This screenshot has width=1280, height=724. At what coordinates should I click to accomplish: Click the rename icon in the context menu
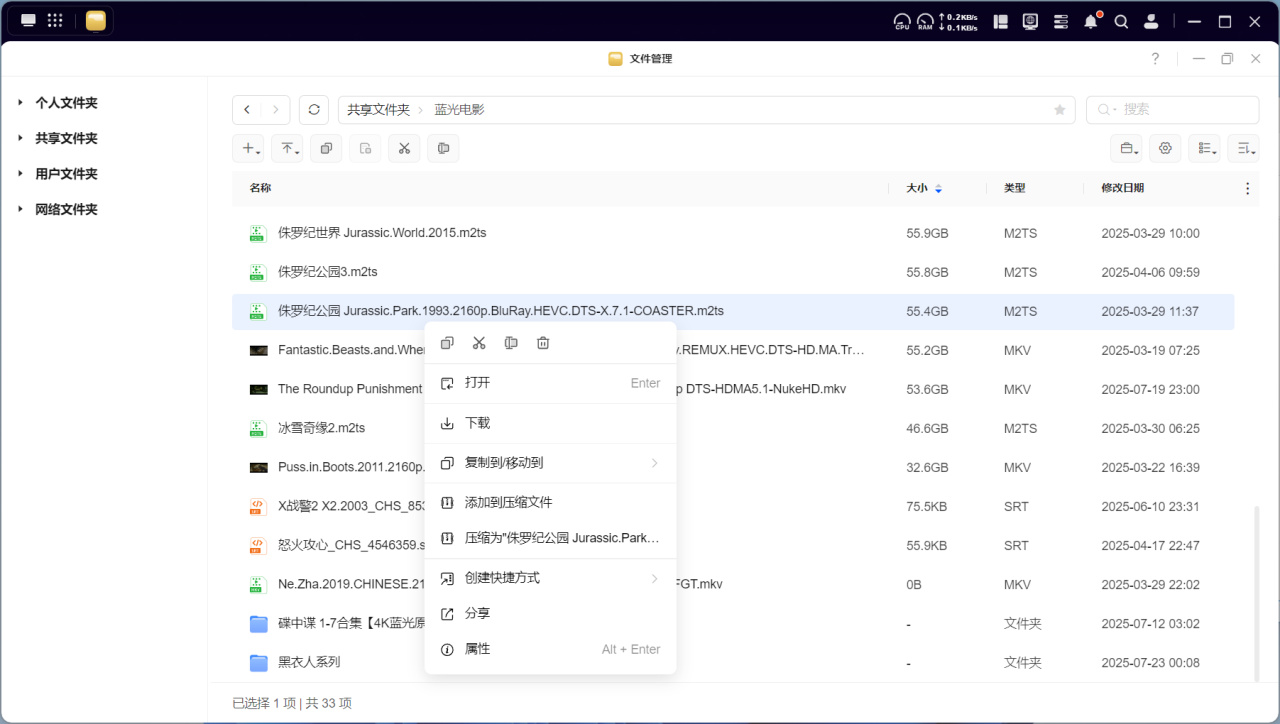point(511,343)
